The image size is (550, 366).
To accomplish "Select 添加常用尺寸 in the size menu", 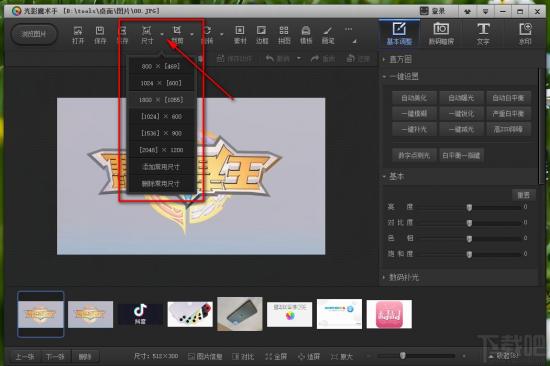I will pos(161,167).
